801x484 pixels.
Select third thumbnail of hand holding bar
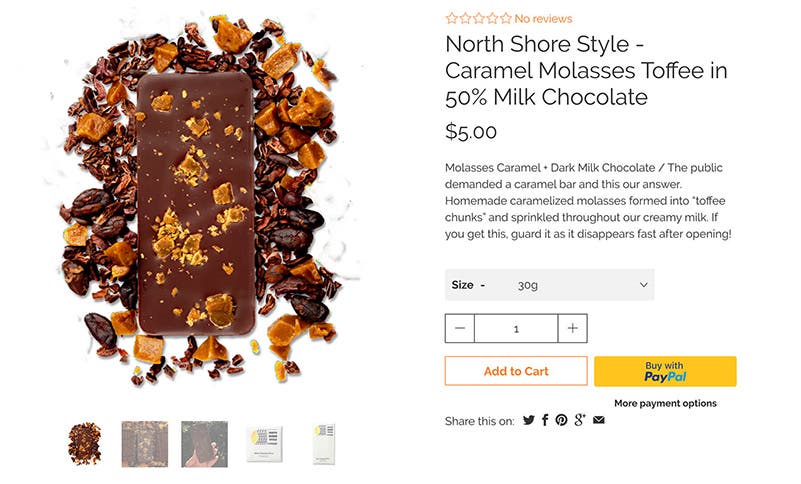point(204,443)
